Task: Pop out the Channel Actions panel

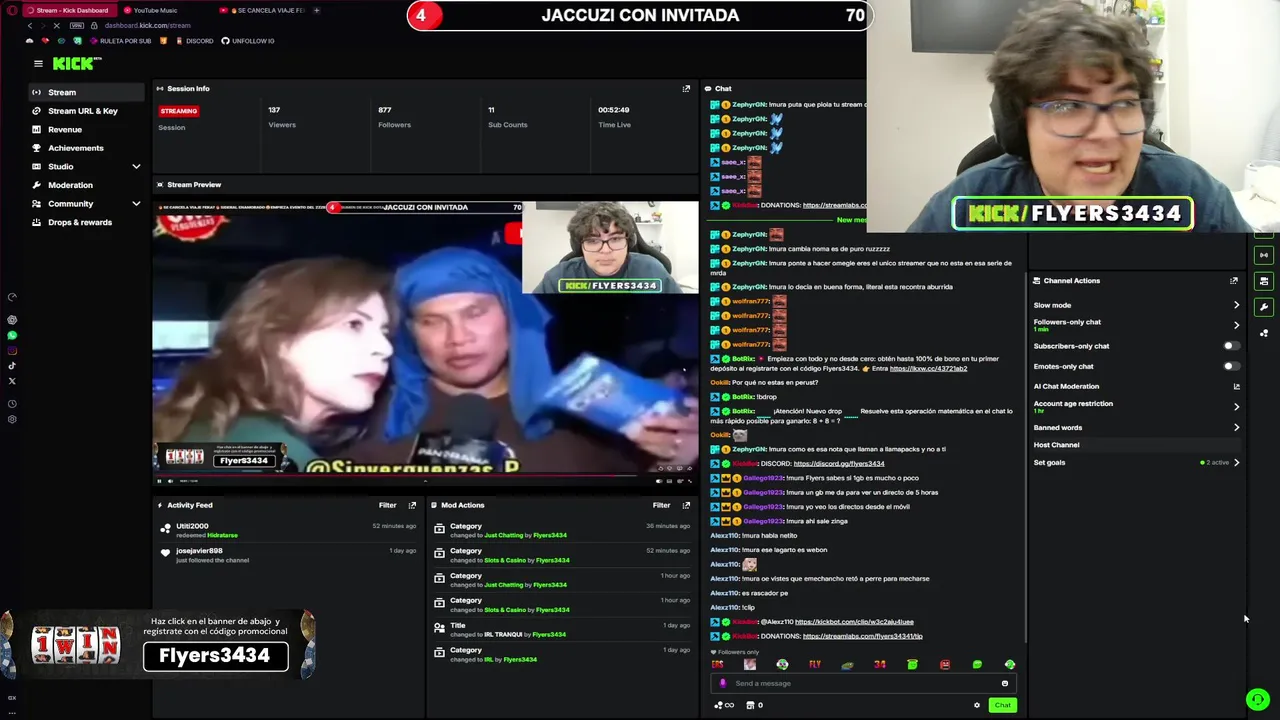Action: tap(1234, 281)
